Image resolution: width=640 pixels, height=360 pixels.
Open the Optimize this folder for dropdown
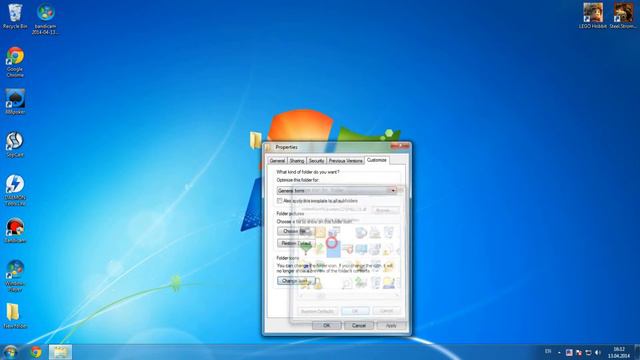[337, 191]
